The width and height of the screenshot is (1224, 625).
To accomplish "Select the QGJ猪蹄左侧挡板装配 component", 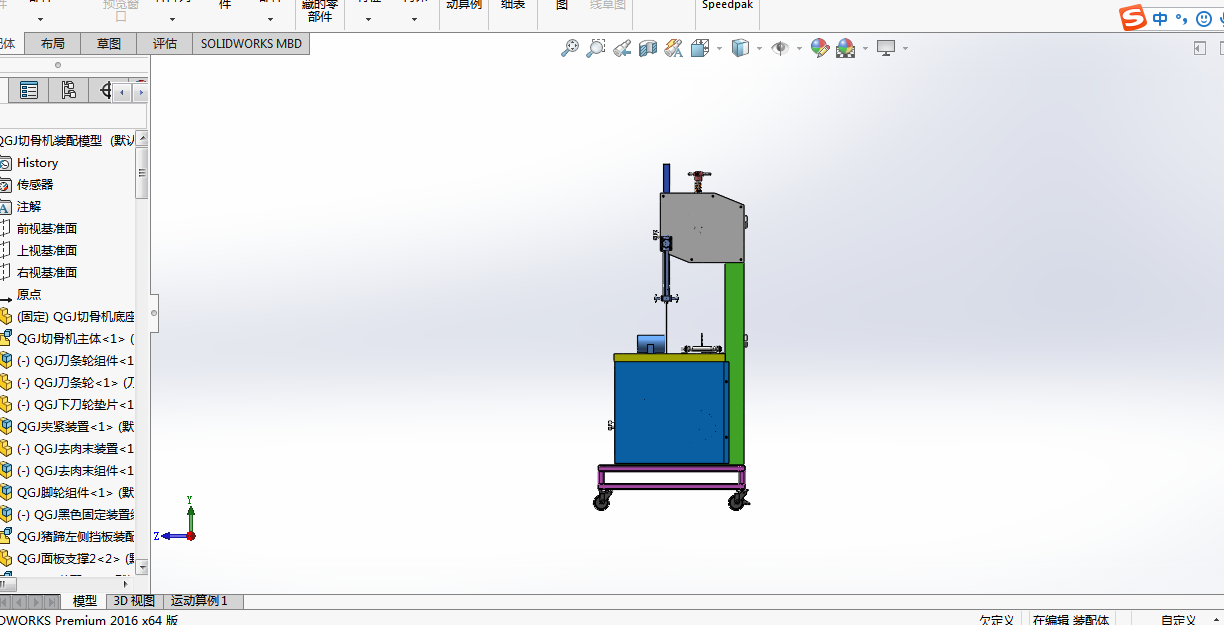I will pos(75,537).
